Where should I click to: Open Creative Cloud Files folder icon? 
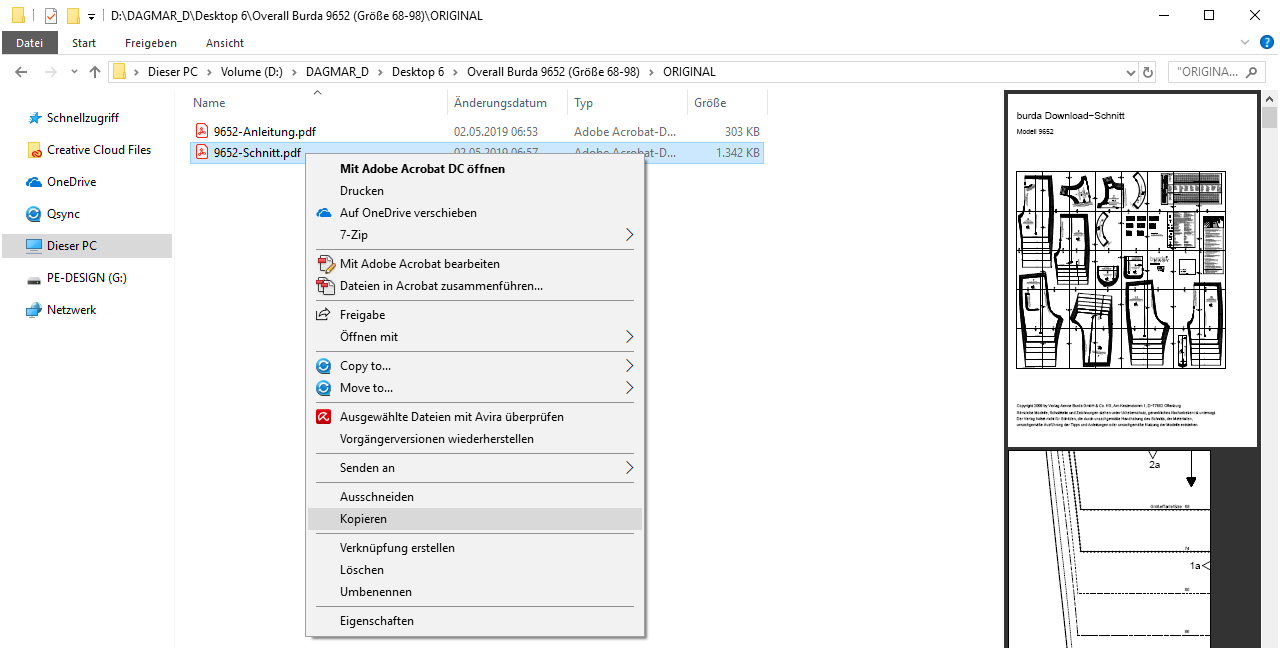point(33,150)
